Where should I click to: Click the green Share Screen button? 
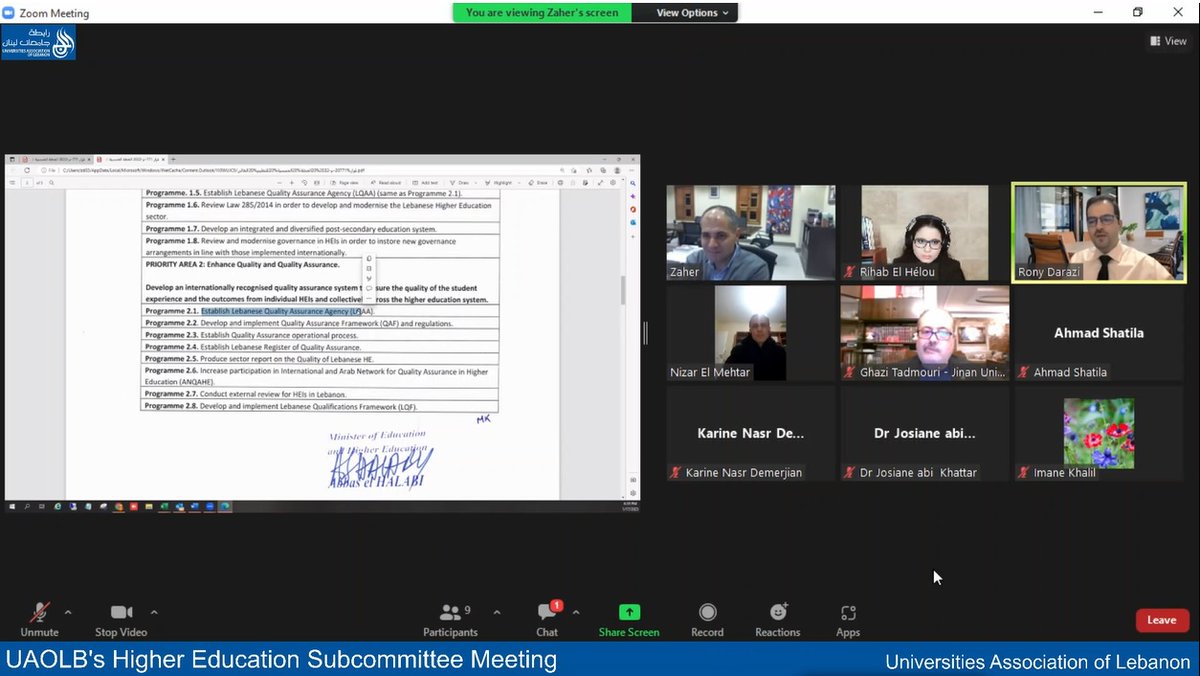pos(629,618)
